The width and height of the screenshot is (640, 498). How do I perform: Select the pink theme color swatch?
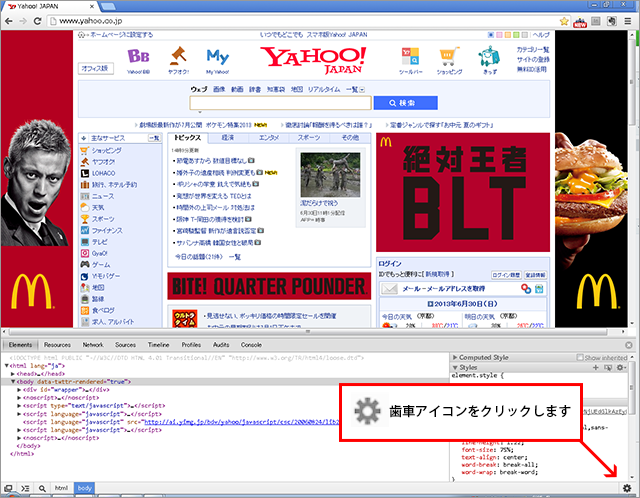tap(499, 35)
